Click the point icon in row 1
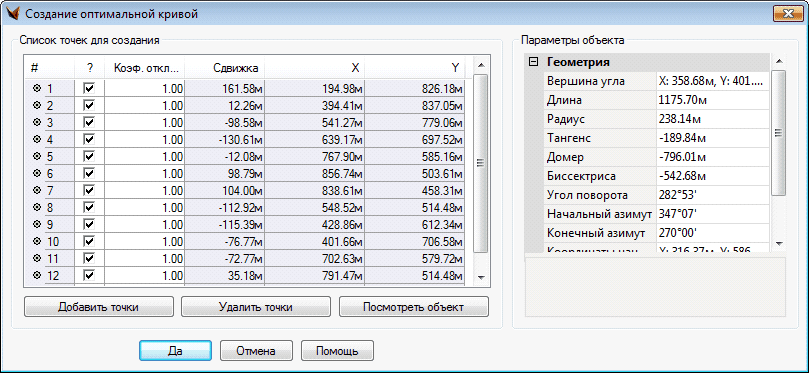The width and height of the screenshot is (809, 373). tap(37, 88)
